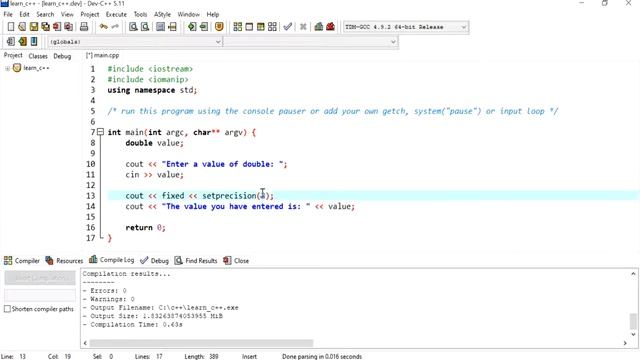Collapse the main function fold marker
640x360 pixels.
100,132
